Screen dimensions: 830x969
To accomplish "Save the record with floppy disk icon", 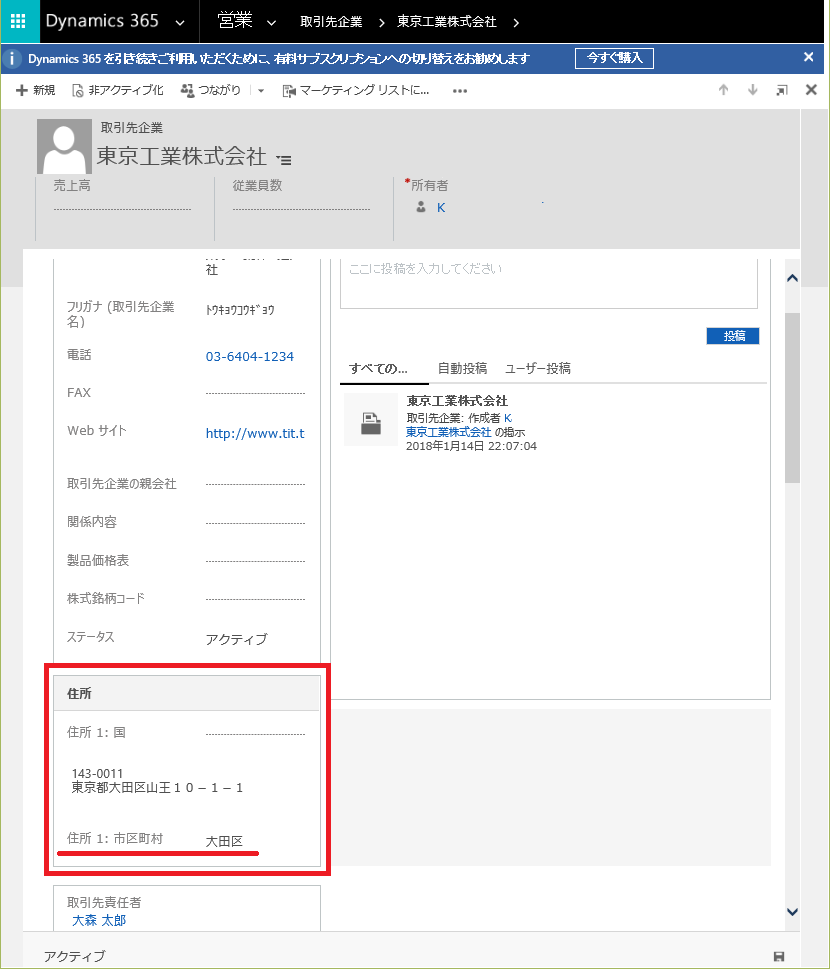I will [779, 957].
